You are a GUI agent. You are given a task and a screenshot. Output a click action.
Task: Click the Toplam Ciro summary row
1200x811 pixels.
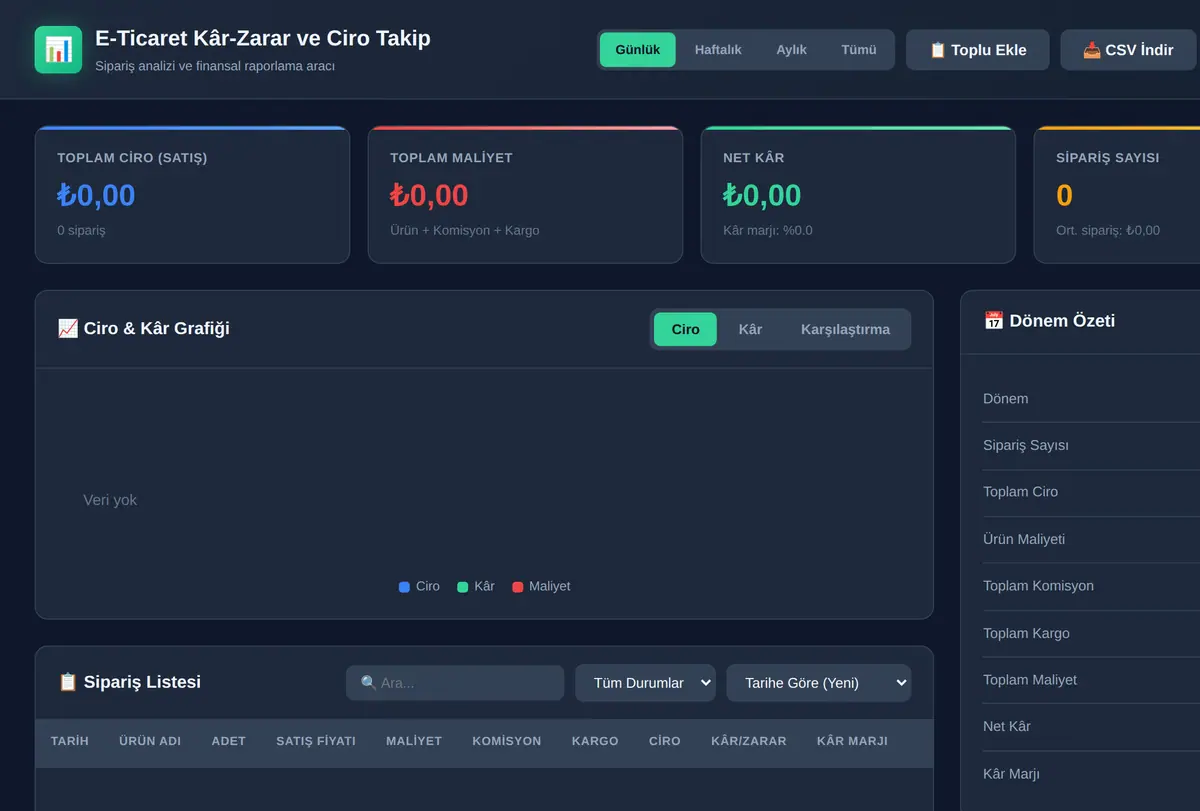point(1091,492)
